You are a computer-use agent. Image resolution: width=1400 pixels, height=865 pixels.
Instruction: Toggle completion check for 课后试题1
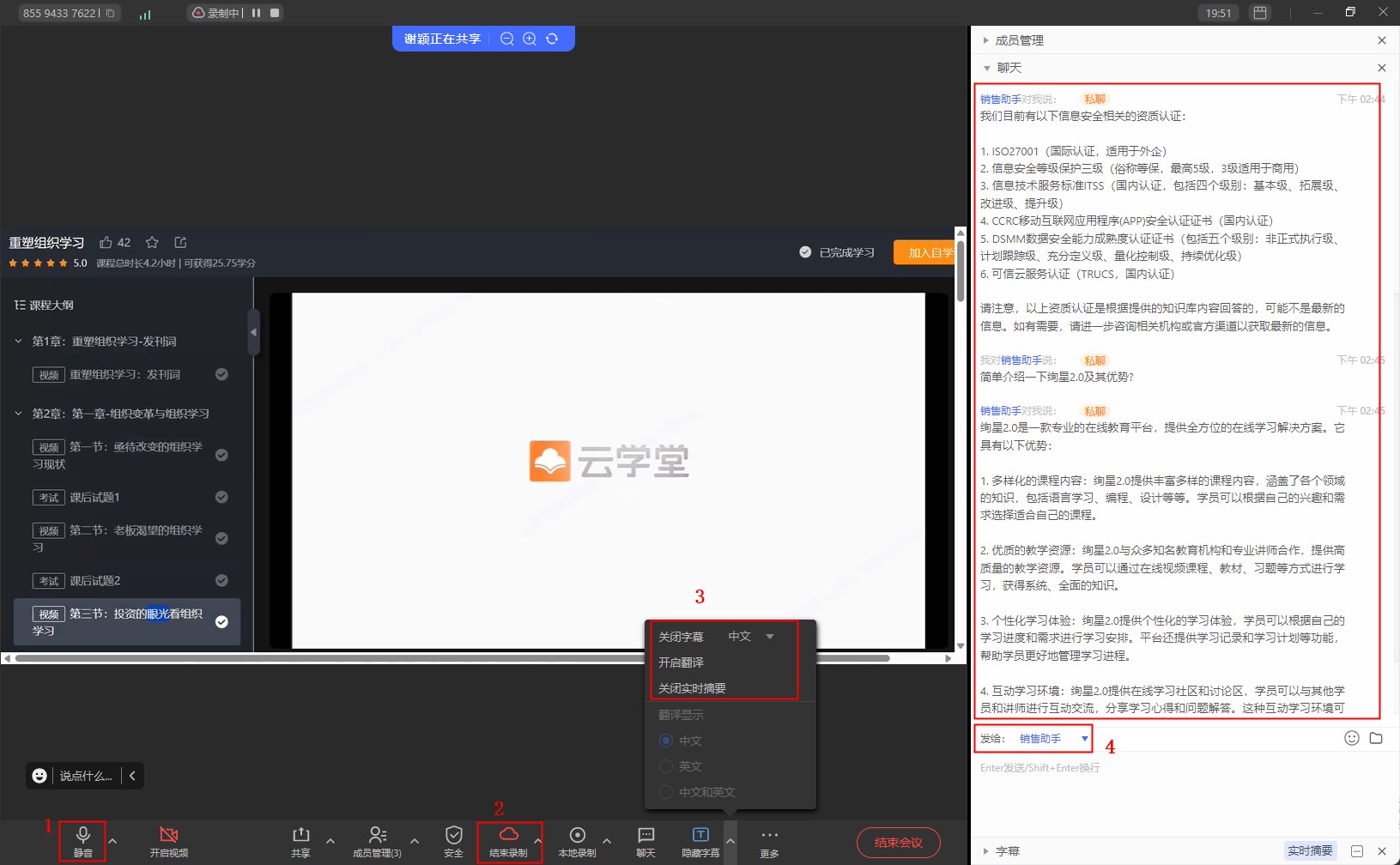click(x=221, y=497)
